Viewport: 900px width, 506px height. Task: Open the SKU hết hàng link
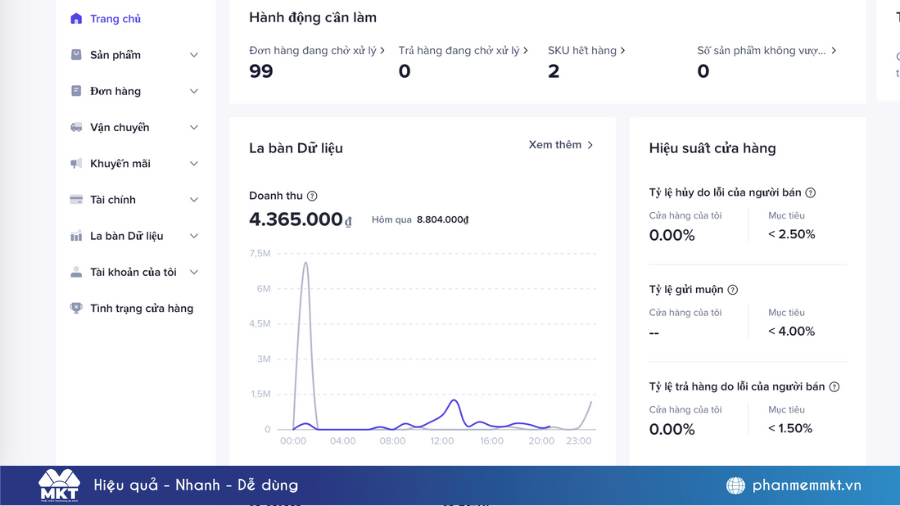tap(586, 50)
